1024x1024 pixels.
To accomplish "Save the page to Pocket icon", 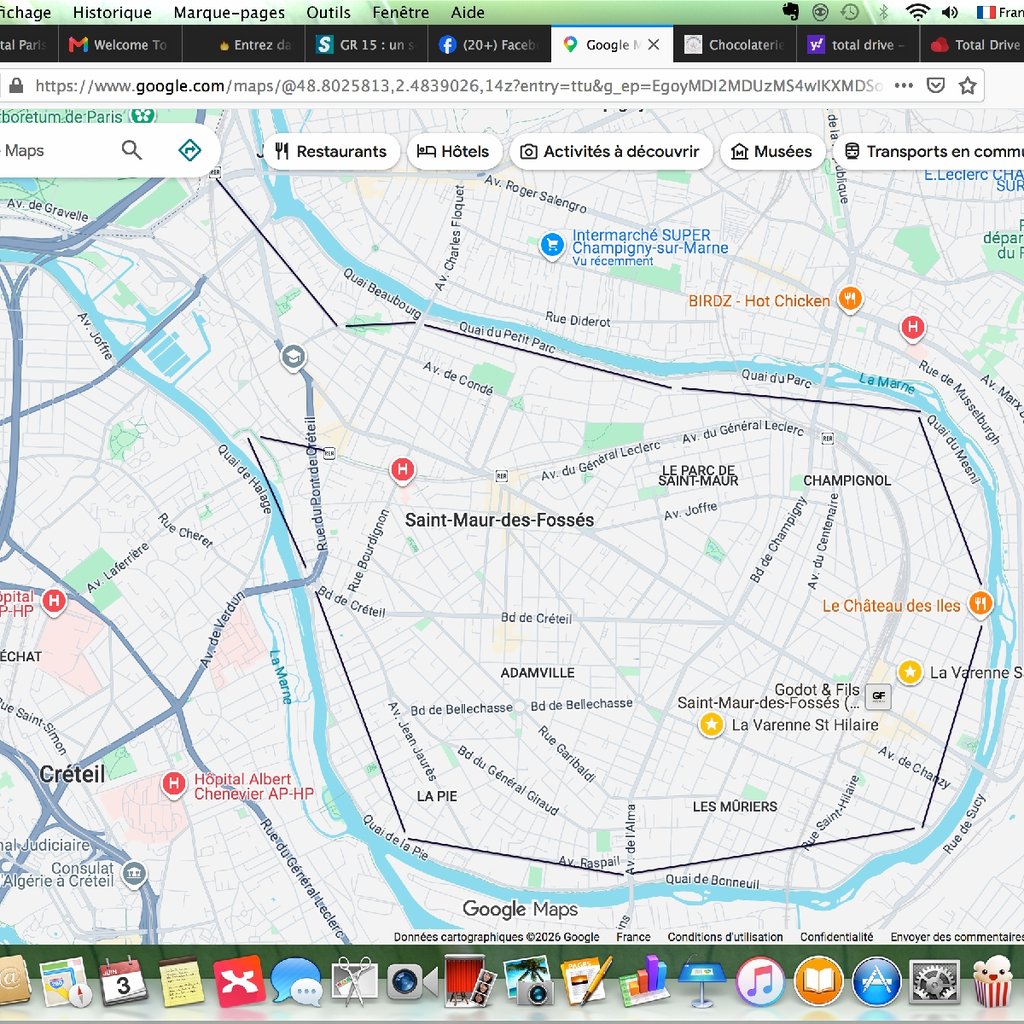I will pos(936,86).
